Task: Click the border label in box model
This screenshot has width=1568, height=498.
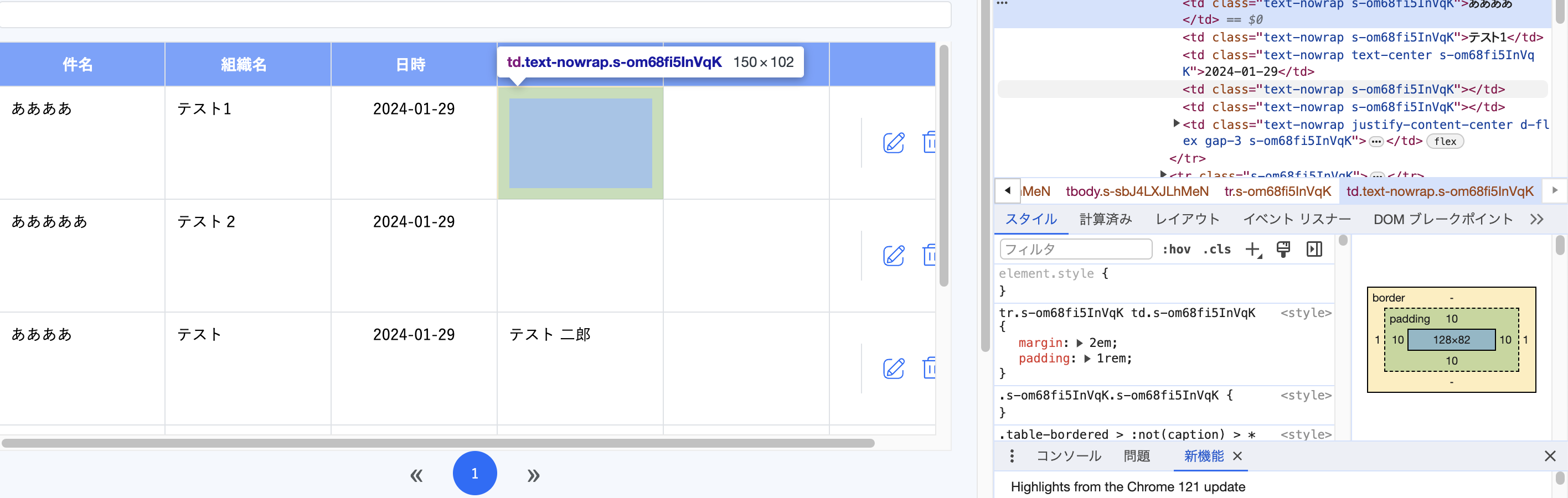Action: (x=1389, y=298)
